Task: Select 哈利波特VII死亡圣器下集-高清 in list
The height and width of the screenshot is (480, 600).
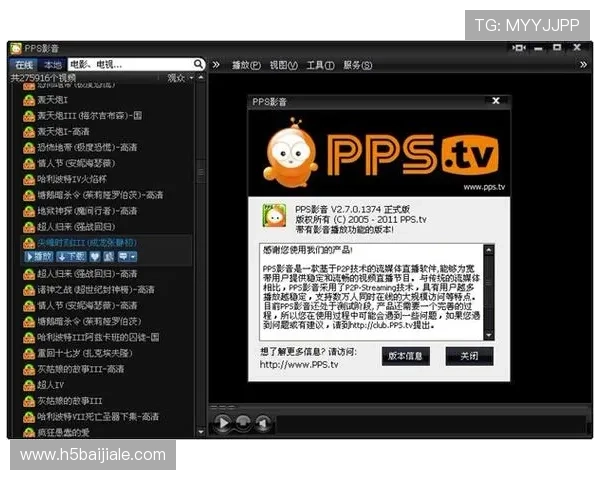Action: click(x=98, y=417)
